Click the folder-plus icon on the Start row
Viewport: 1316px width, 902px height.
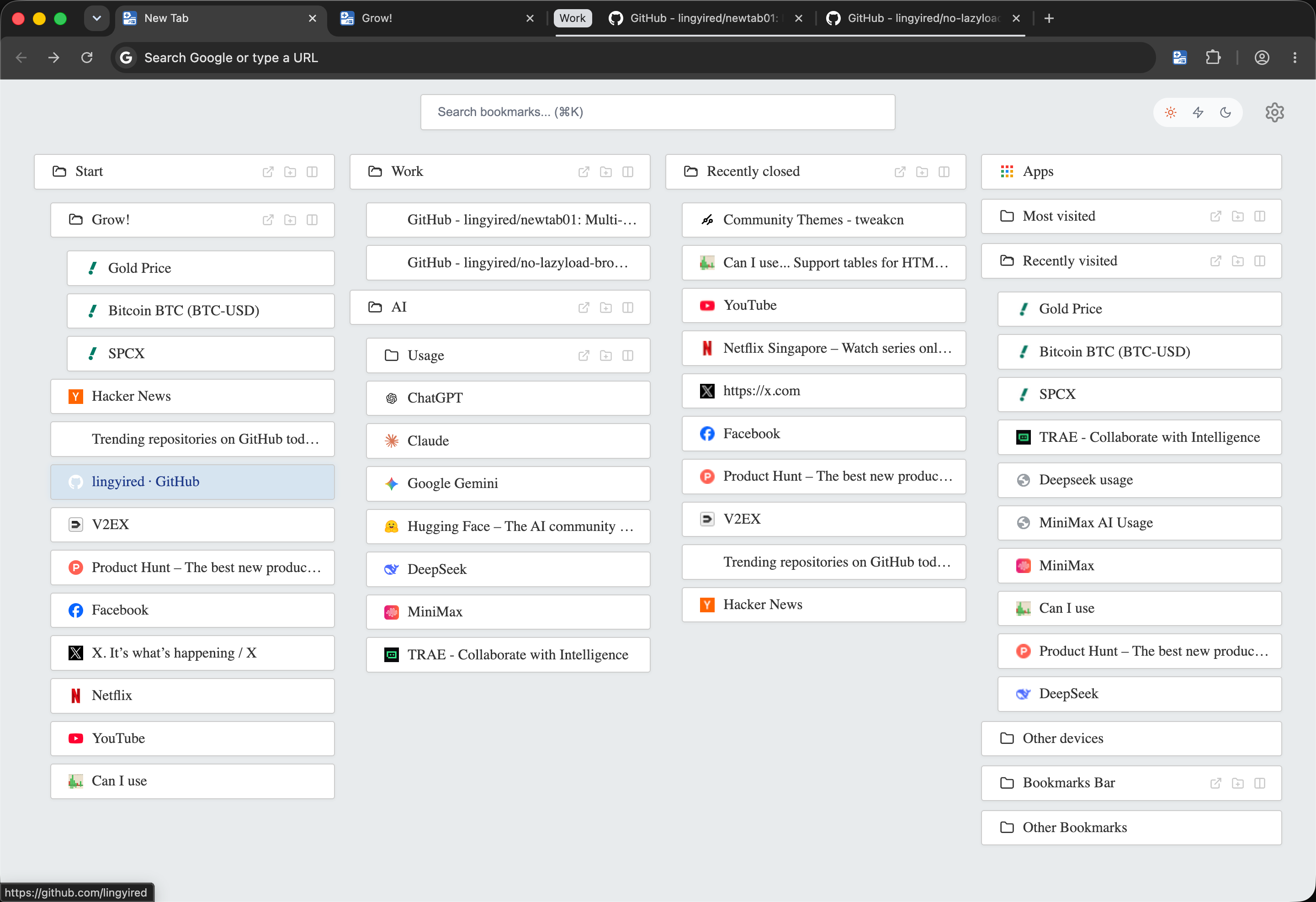290,171
